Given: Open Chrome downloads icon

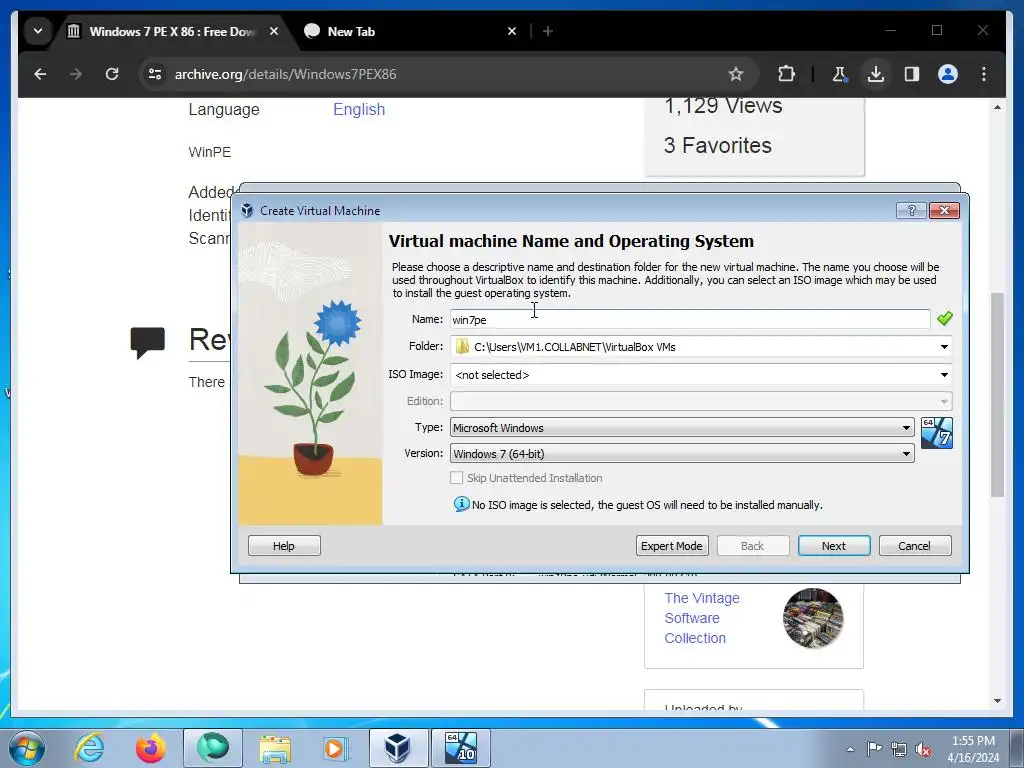Looking at the screenshot, I should pos(876,74).
